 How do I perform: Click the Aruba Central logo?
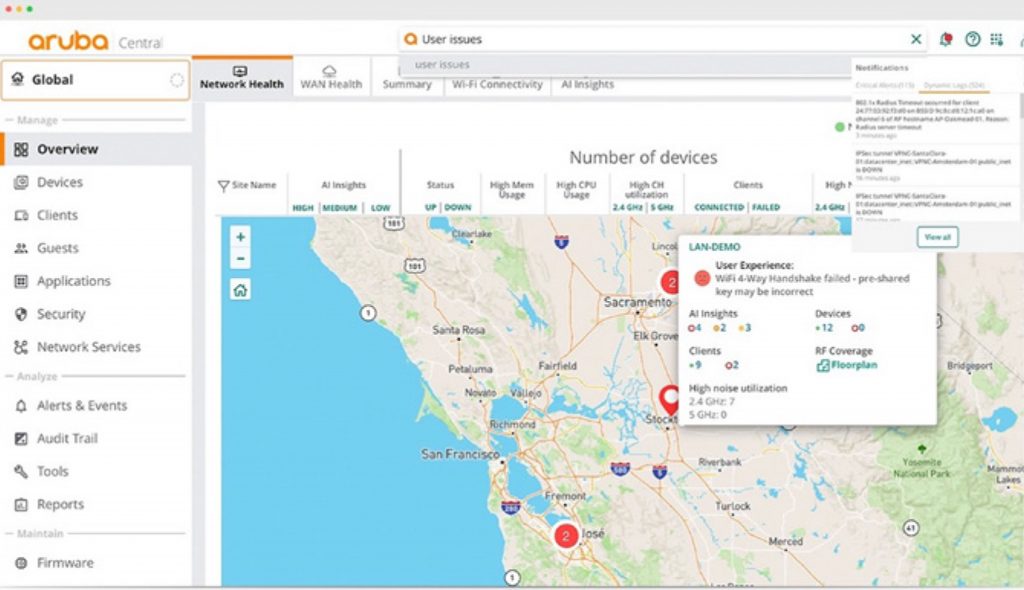click(95, 41)
